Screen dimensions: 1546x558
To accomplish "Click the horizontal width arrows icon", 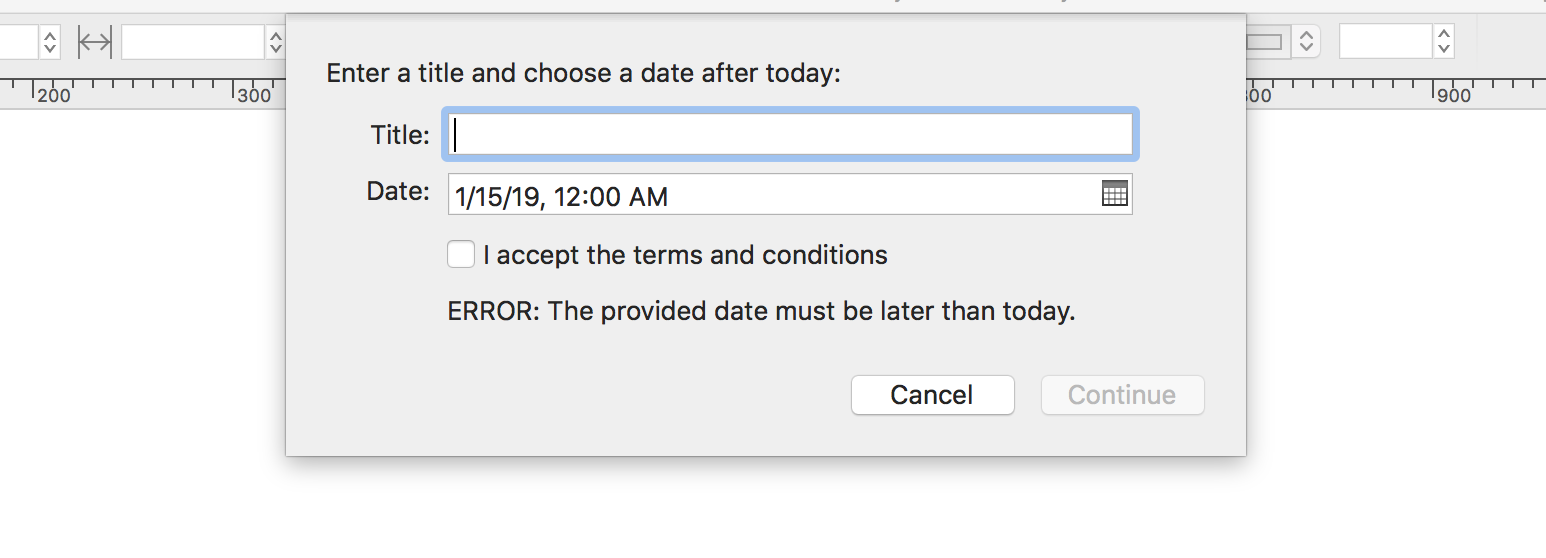I will [x=95, y=42].
